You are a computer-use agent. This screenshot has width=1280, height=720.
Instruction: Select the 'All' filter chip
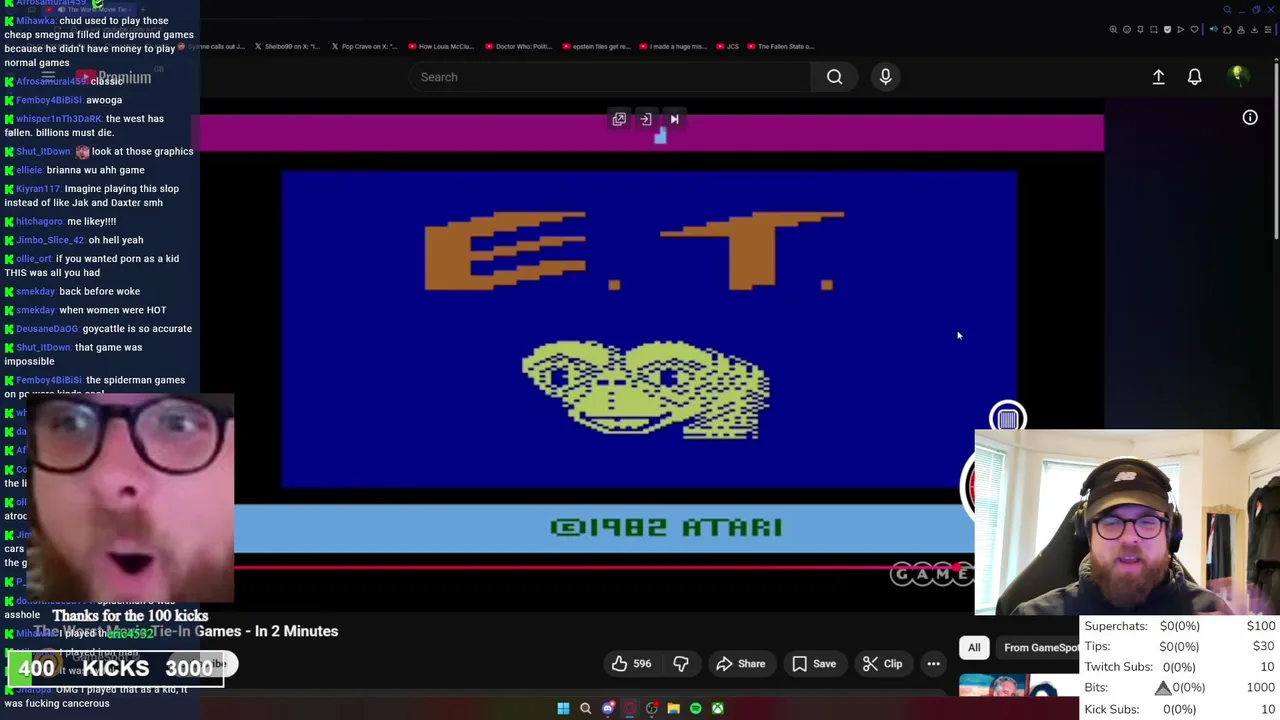pyautogui.click(x=974, y=648)
